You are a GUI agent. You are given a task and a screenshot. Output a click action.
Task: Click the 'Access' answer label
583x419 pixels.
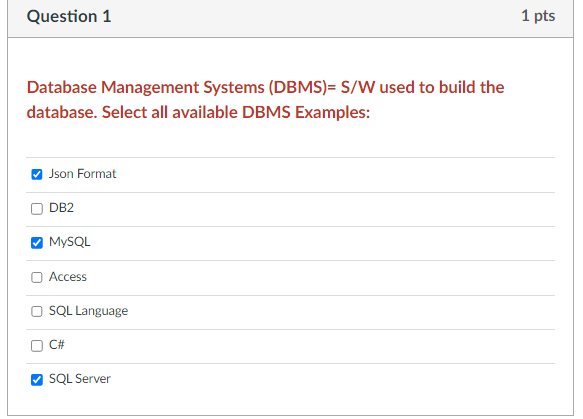pos(68,277)
